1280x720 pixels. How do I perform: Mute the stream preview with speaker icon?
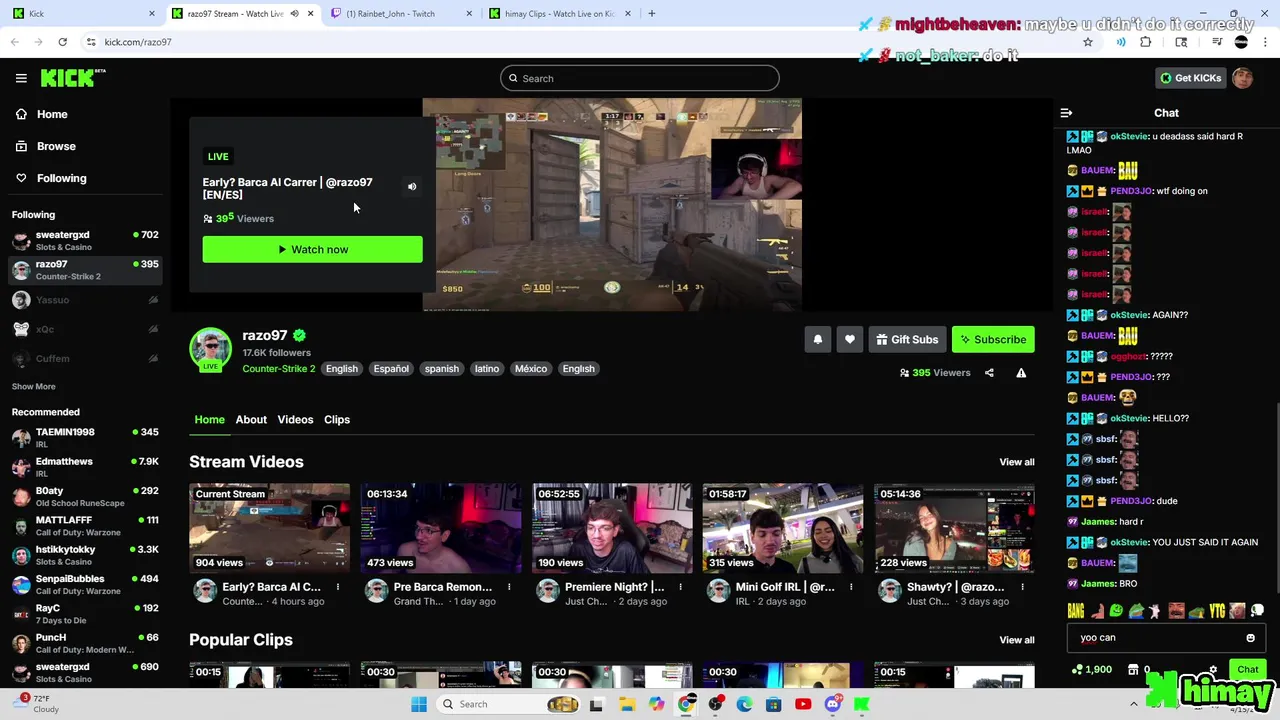coord(411,187)
